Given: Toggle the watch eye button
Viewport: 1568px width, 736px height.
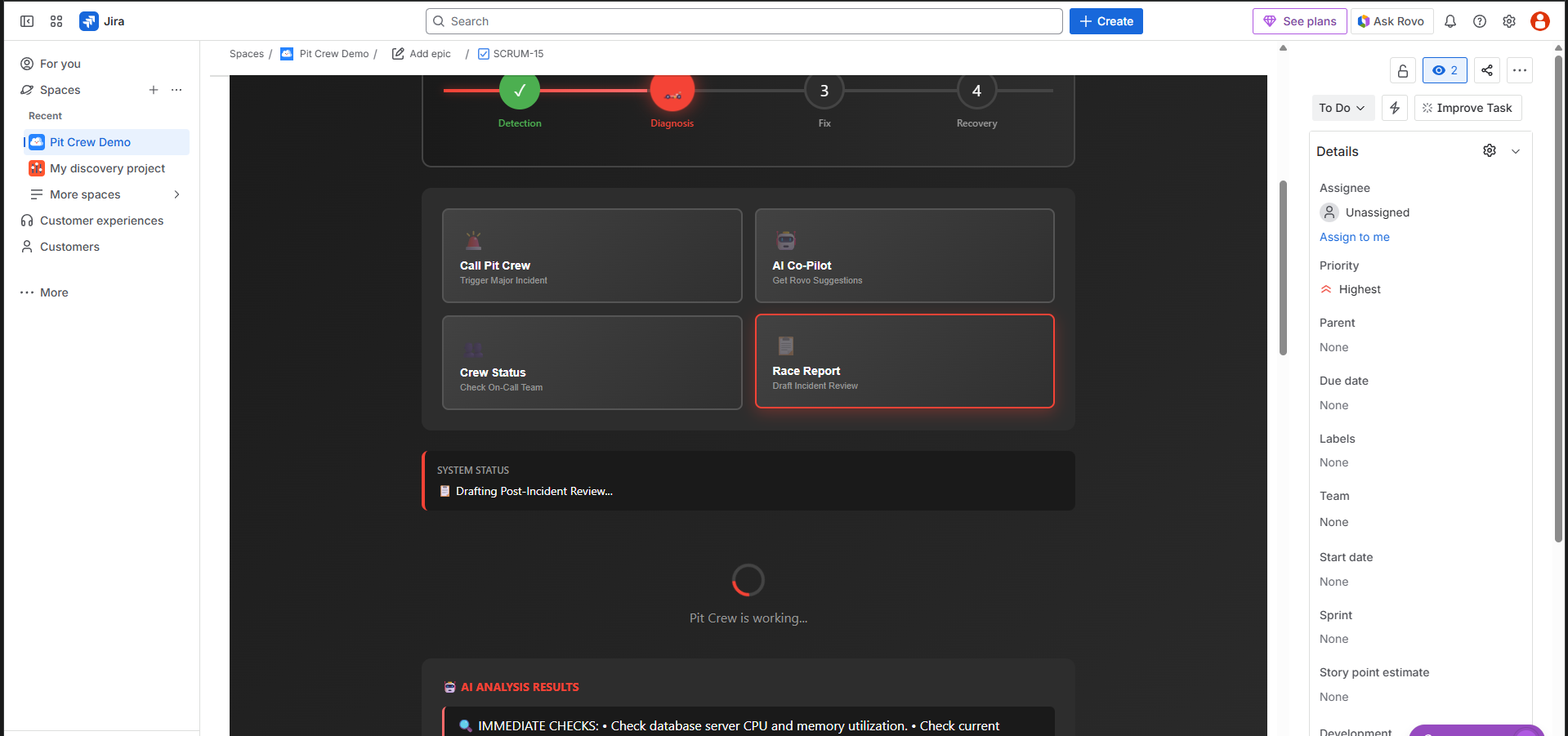Looking at the screenshot, I should [1445, 70].
